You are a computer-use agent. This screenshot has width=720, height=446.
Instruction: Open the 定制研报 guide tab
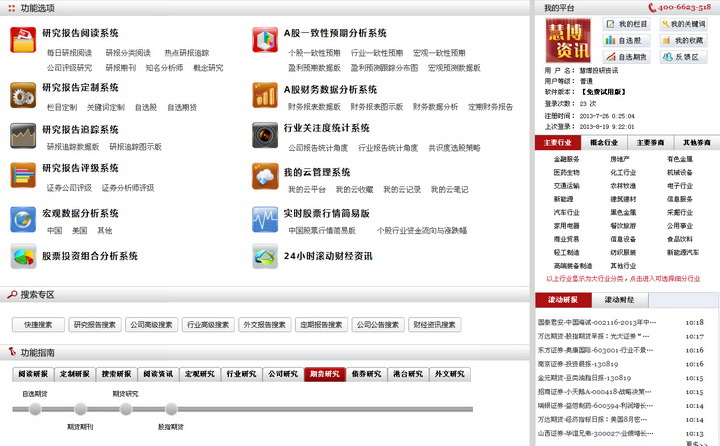[75, 374]
